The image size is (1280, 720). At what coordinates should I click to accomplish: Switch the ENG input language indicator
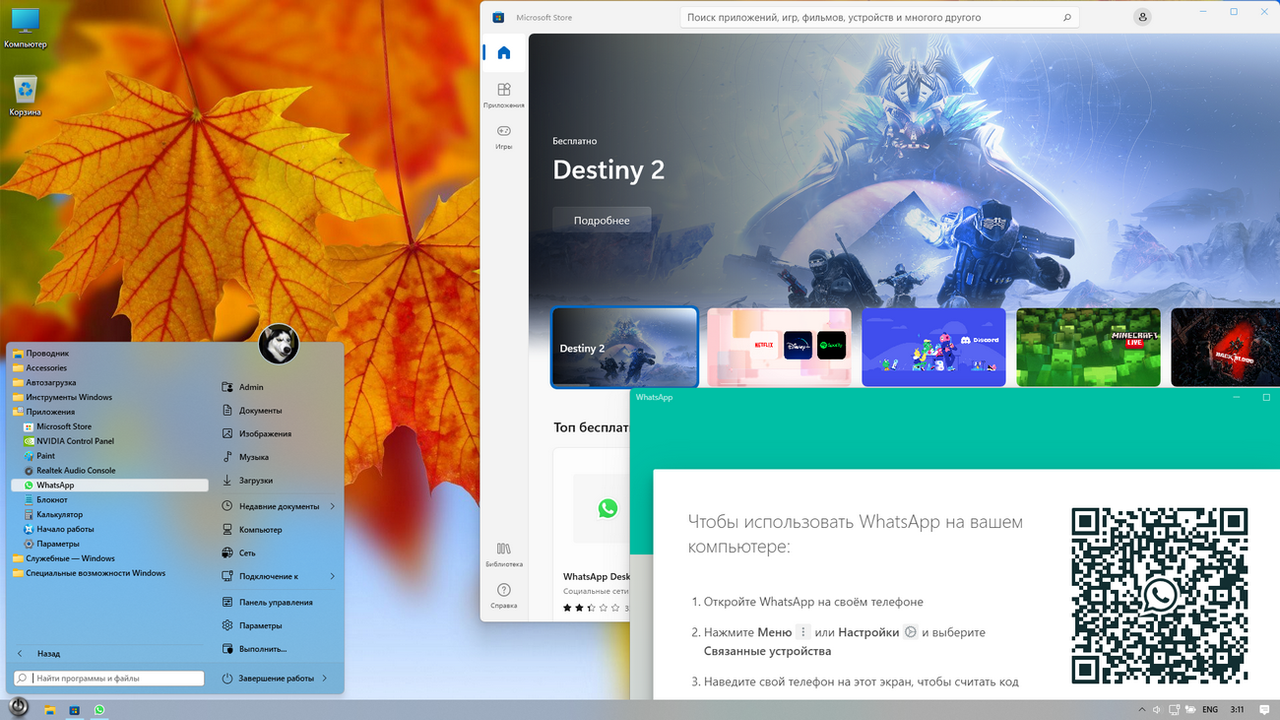[x=1210, y=709]
